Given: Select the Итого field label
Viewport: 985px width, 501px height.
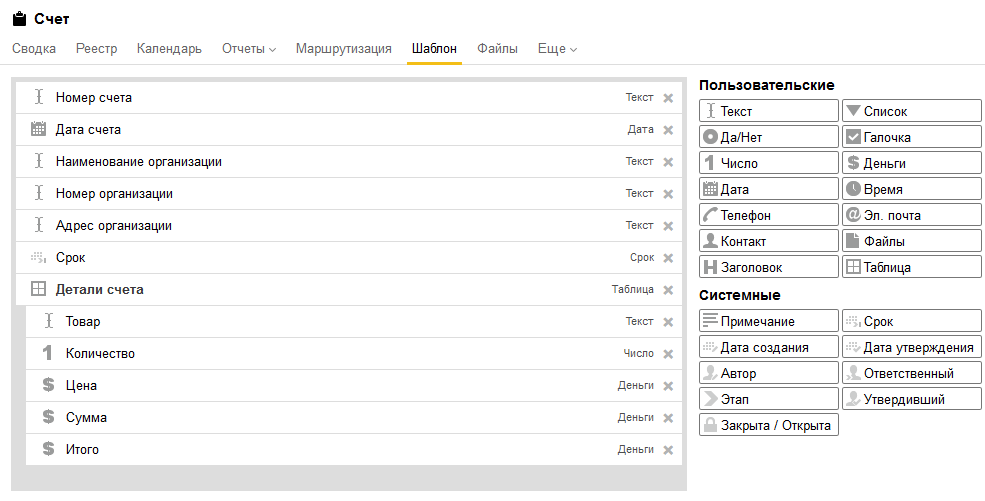Looking at the screenshot, I should point(82,450).
